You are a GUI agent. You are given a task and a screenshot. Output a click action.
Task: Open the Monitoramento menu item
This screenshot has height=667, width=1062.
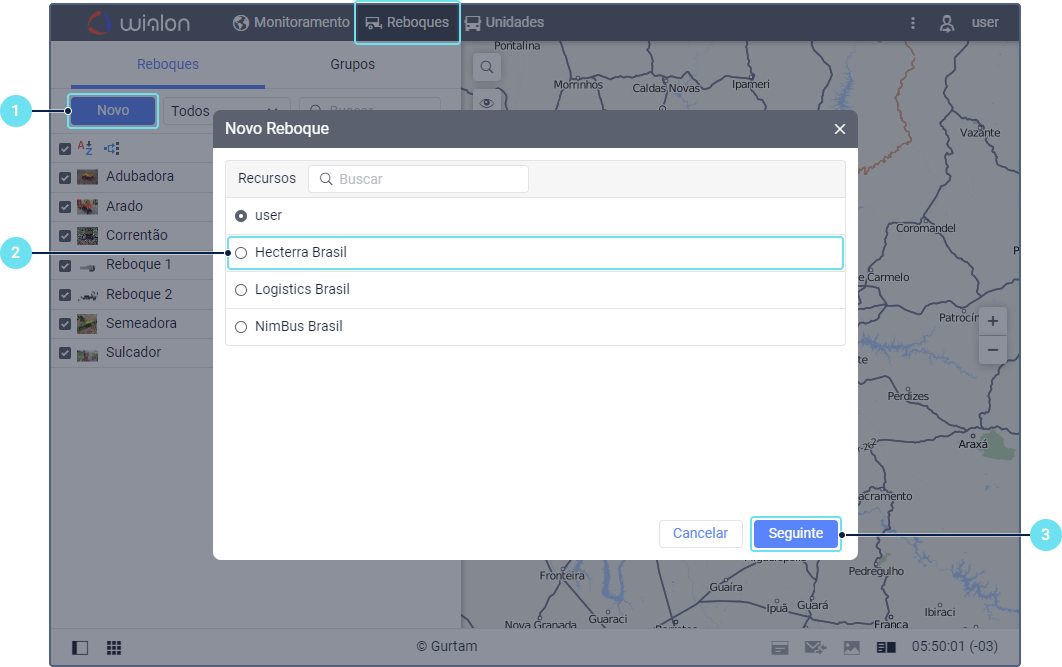click(x=291, y=22)
